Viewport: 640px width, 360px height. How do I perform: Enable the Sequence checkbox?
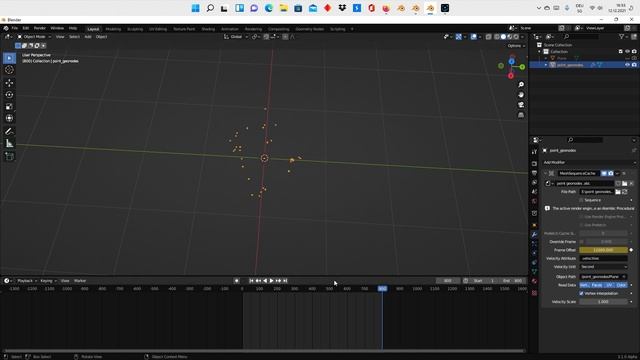[x=581, y=200]
